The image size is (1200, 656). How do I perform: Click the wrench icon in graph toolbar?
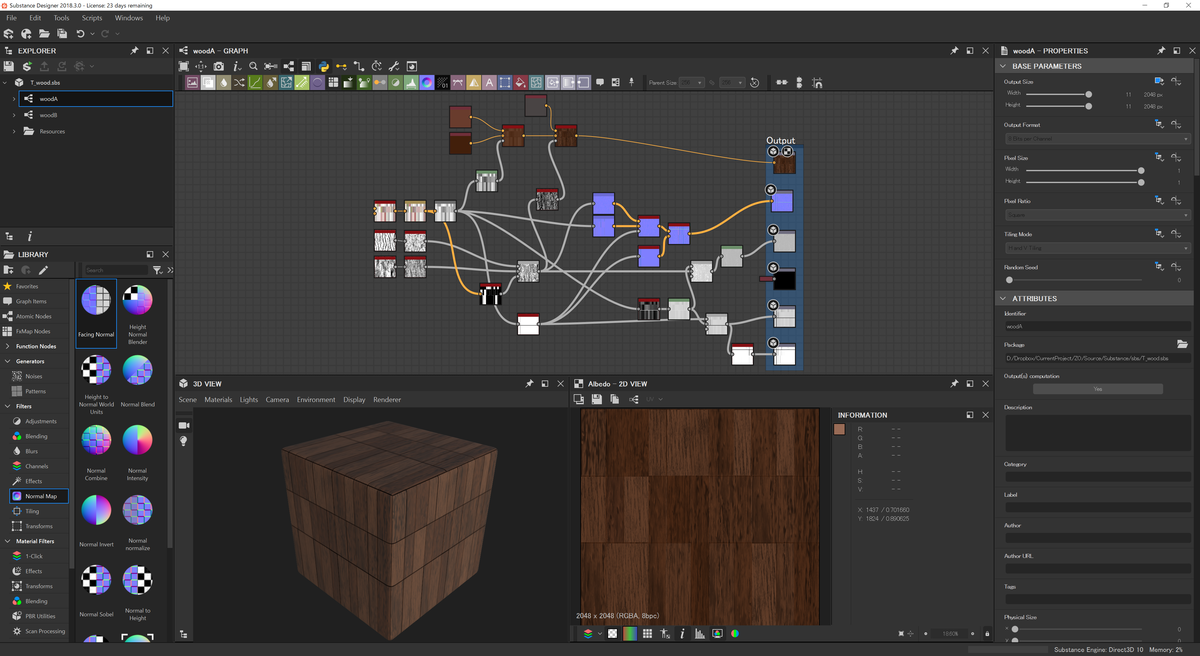coord(394,66)
